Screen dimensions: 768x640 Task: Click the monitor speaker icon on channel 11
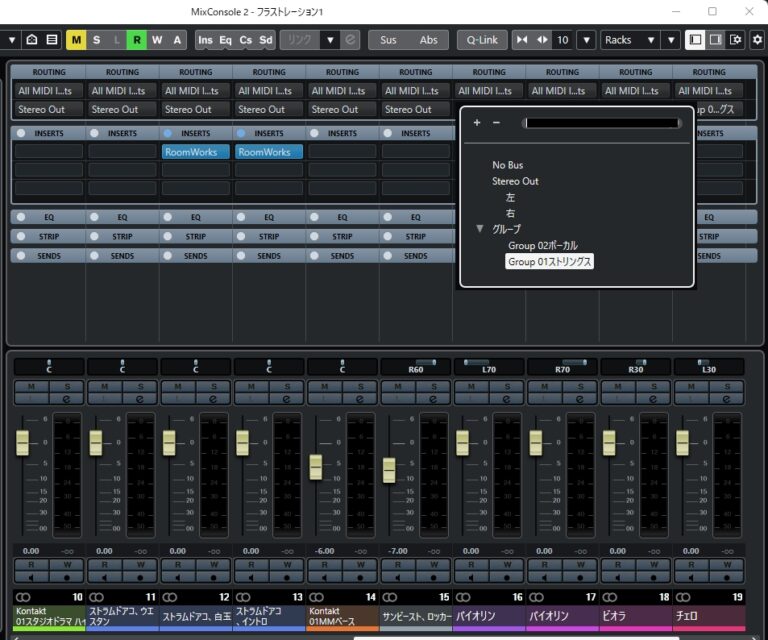pyautogui.click(x=105, y=577)
